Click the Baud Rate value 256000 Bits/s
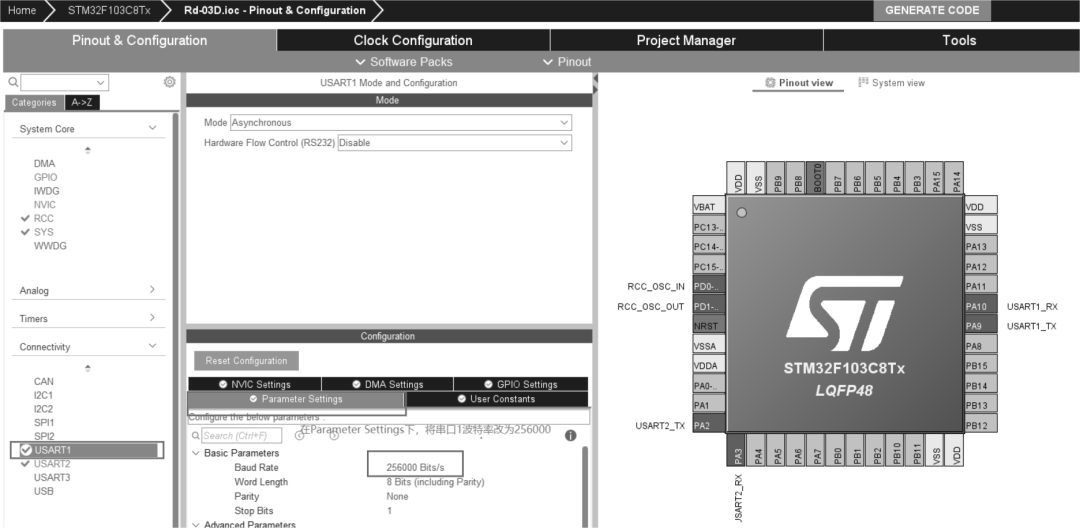The width and height of the screenshot is (1080, 528). [x=415, y=467]
